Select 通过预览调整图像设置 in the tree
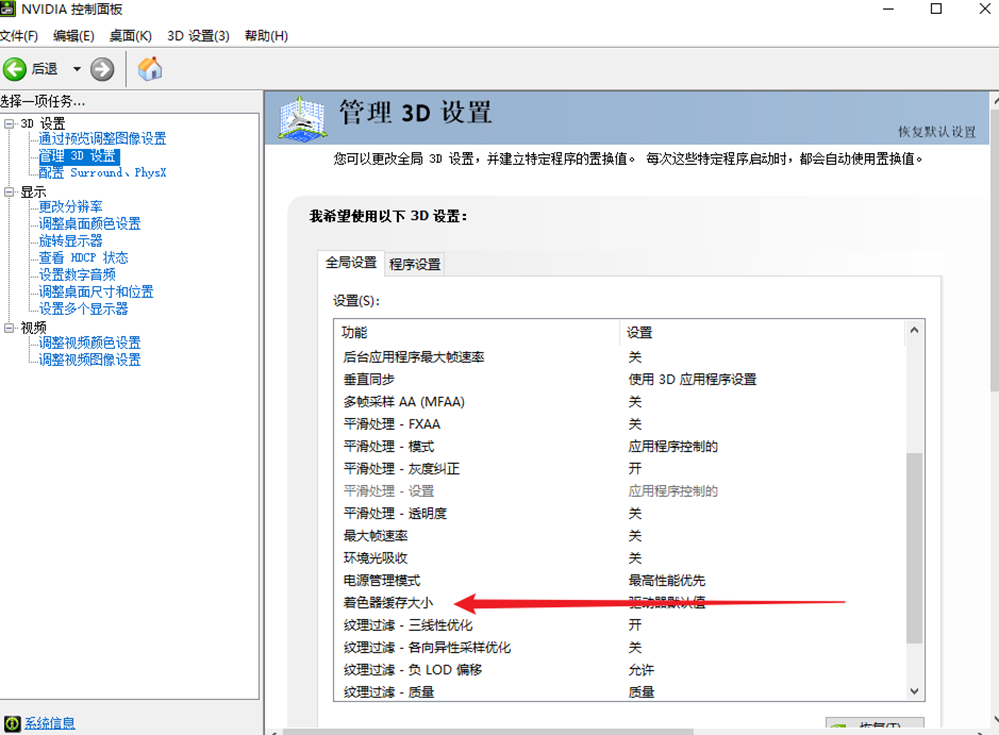This screenshot has width=999, height=735. pyautogui.click(x=102, y=139)
